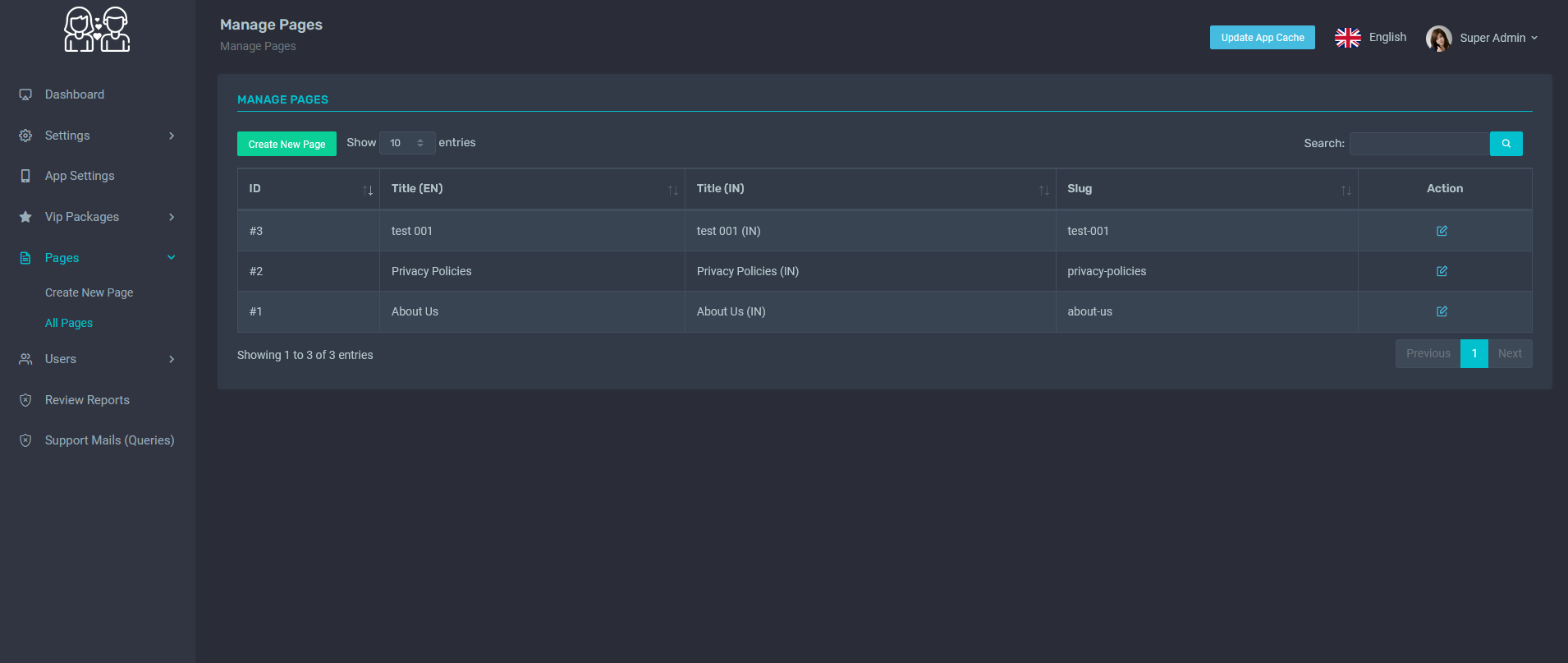Click inside the Search input field
Screen dimensions: 1568x663
coord(1419,144)
